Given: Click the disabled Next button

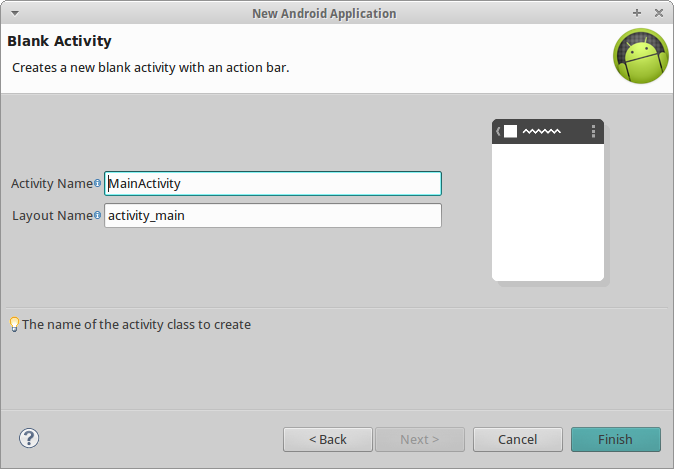Looking at the screenshot, I should (420, 439).
